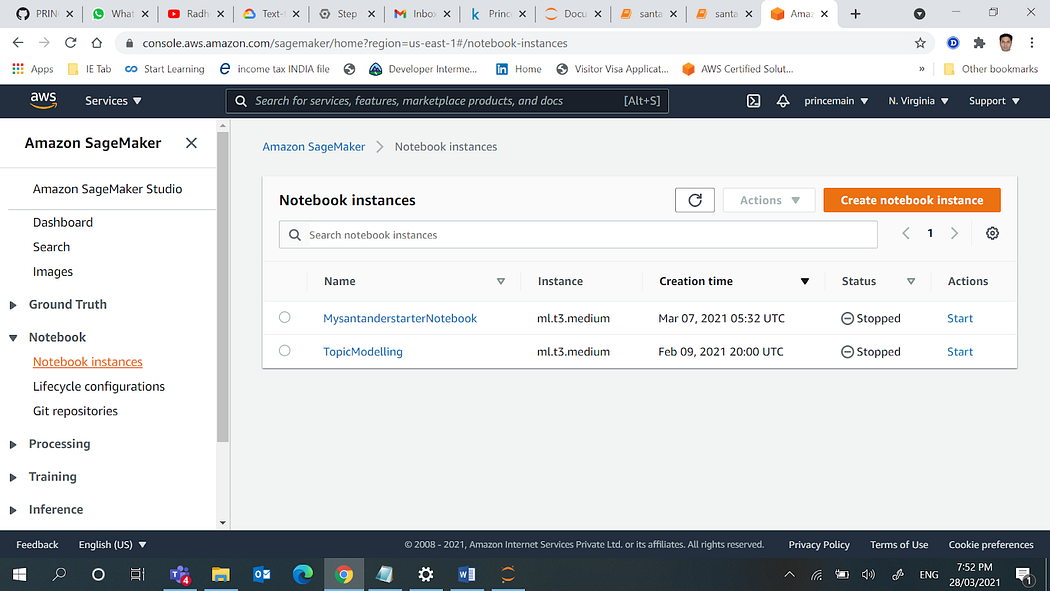
Task: Switch to the Inbox Gmail browser tab
Action: [422, 14]
